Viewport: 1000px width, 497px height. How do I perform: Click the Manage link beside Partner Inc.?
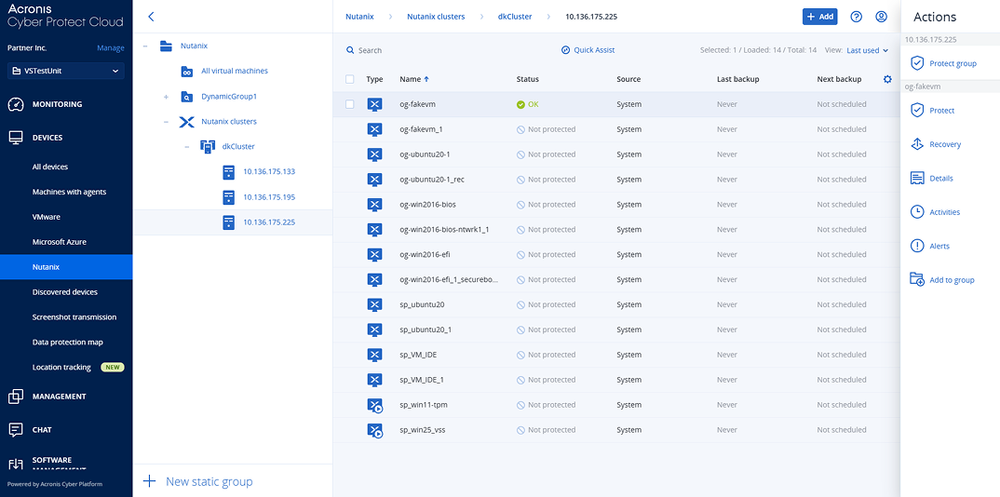point(110,48)
